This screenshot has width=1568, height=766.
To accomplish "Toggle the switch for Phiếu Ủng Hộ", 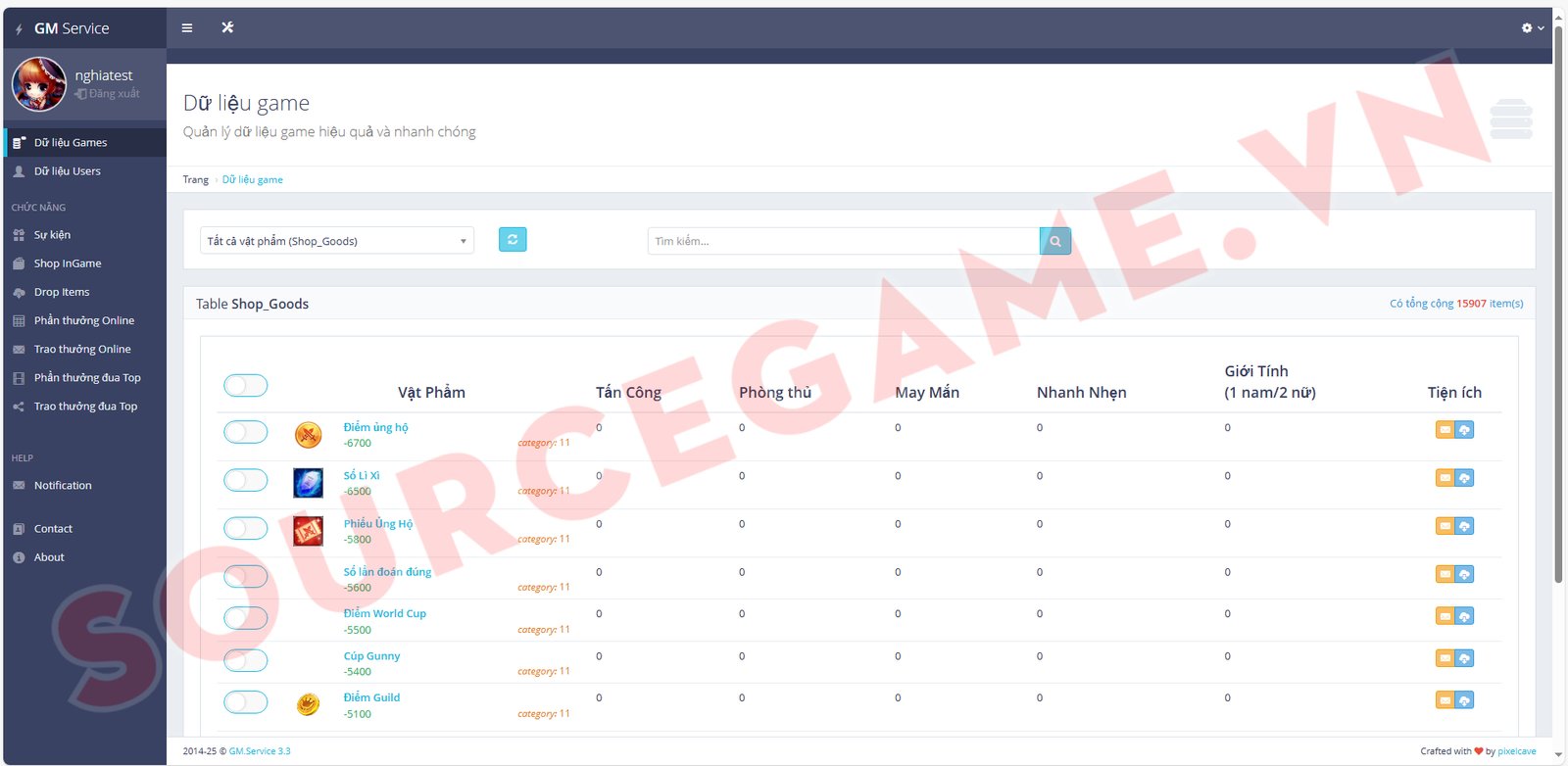I will pyautogui.click(x=245, y=529).
